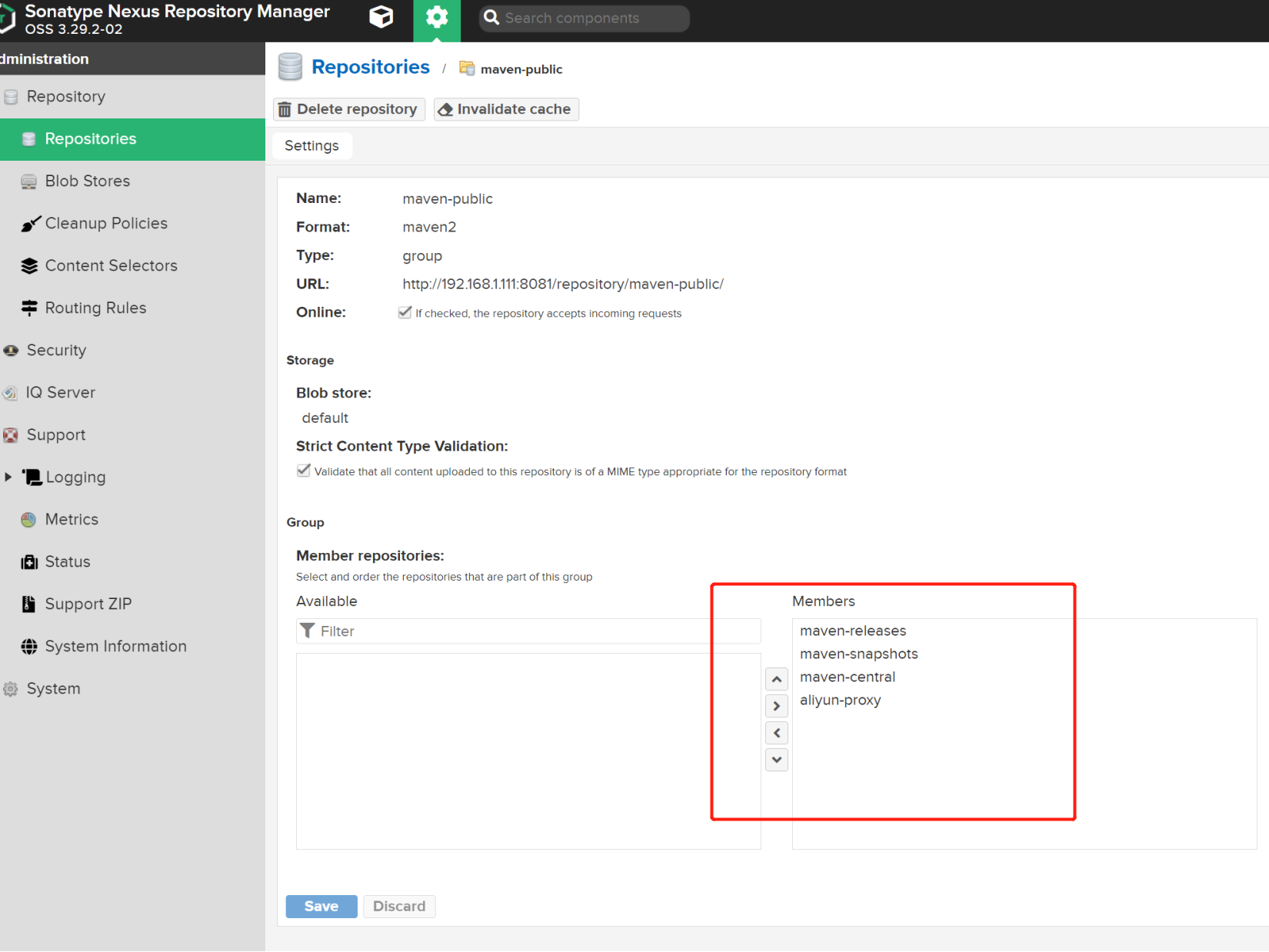Click the move up arrow button
1269x952 pixels.
click(x=777, y=679)
